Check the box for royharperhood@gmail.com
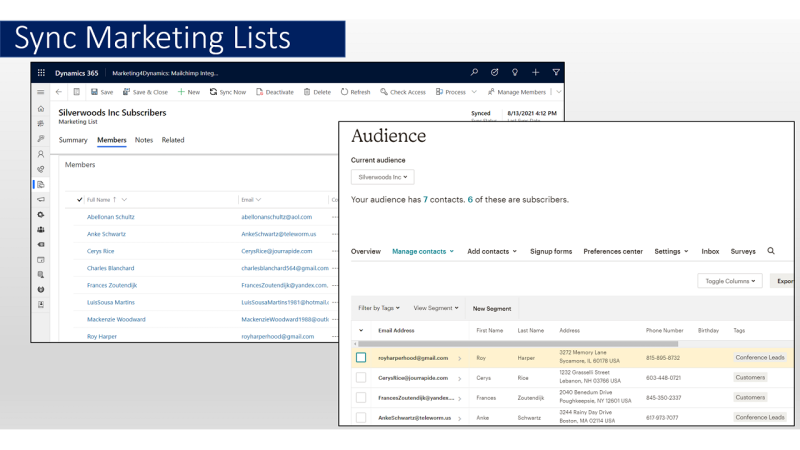This screenshot has height=450, width=800. (361, 357)
